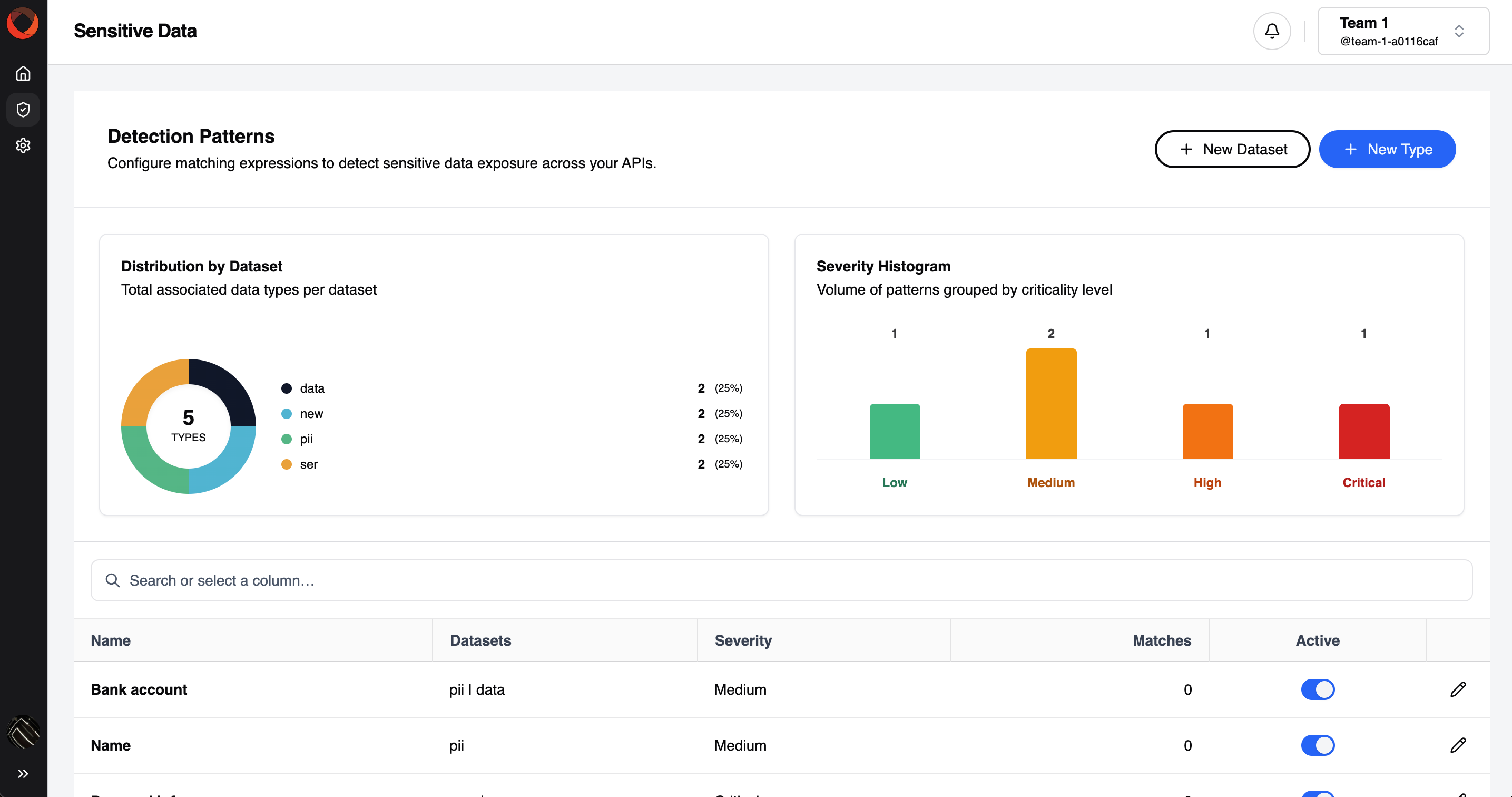Click the donut chart center '5 TYPES'
The height and width of the screenshot is (797, 1512).
tap(189, 426)
